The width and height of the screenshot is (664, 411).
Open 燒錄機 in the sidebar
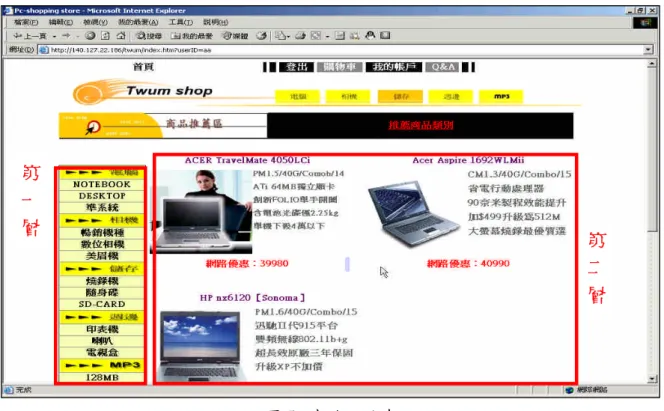click(102, 281)
